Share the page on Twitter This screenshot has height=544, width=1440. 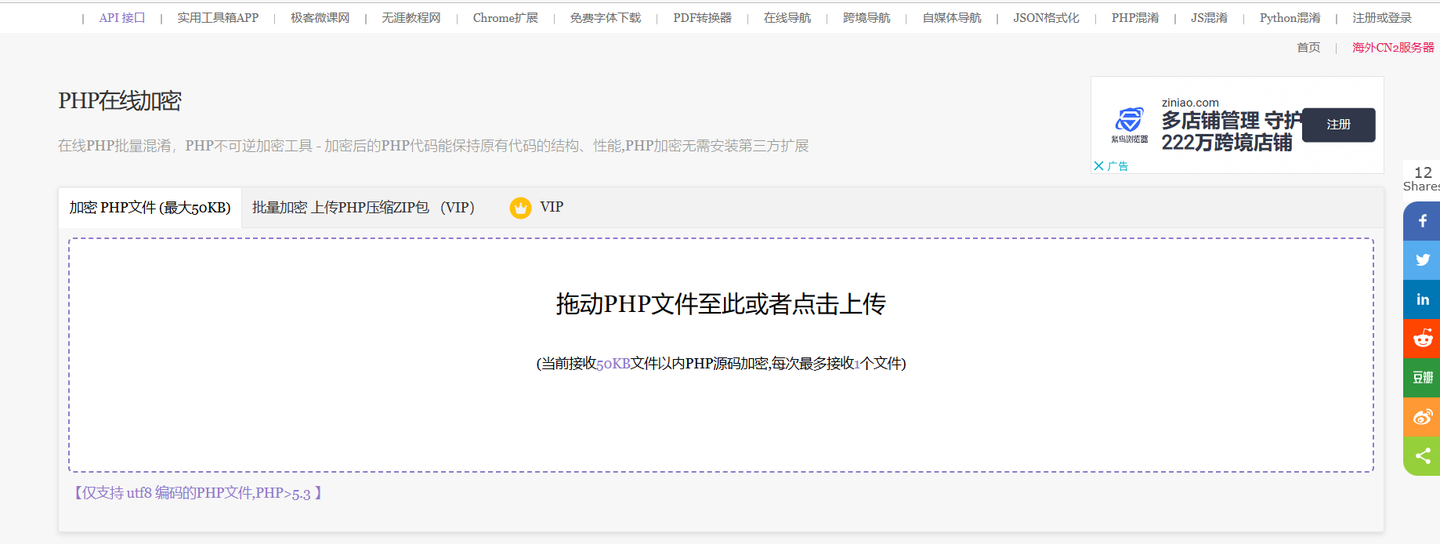(x=1422, y=260)
